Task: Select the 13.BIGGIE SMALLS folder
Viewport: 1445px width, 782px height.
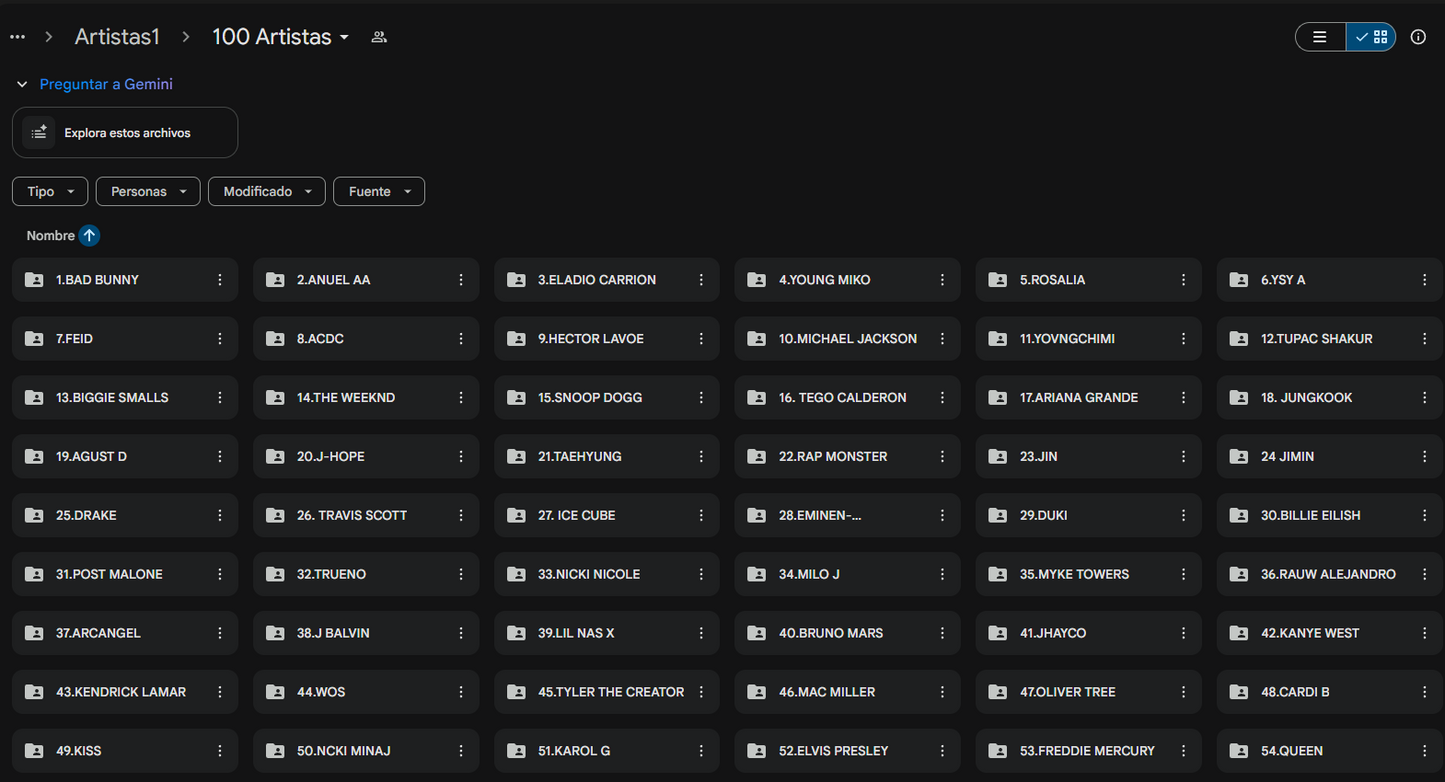Action: click(x=125, y=398)
